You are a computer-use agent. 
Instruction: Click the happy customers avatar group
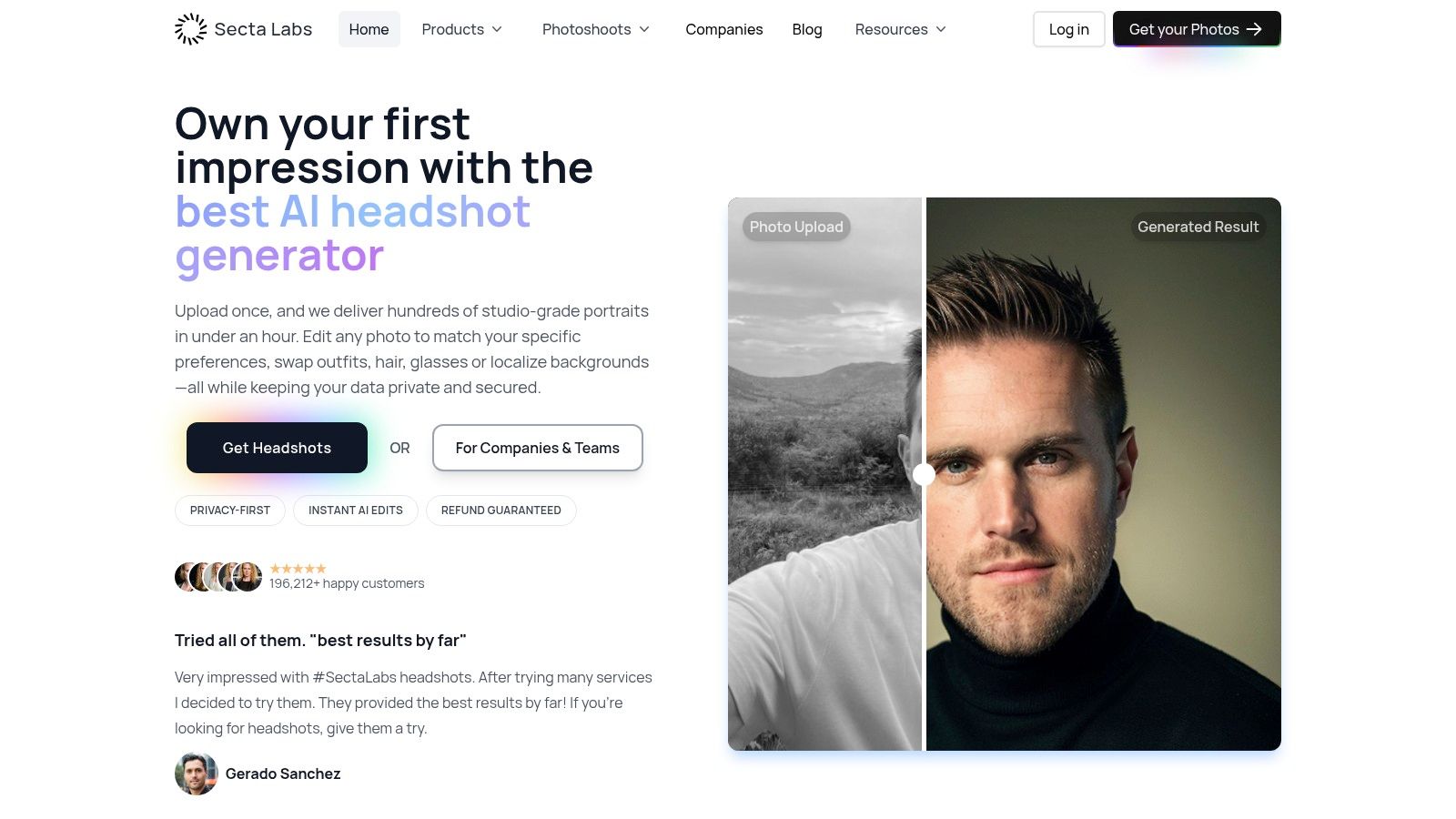pos(218,577)
